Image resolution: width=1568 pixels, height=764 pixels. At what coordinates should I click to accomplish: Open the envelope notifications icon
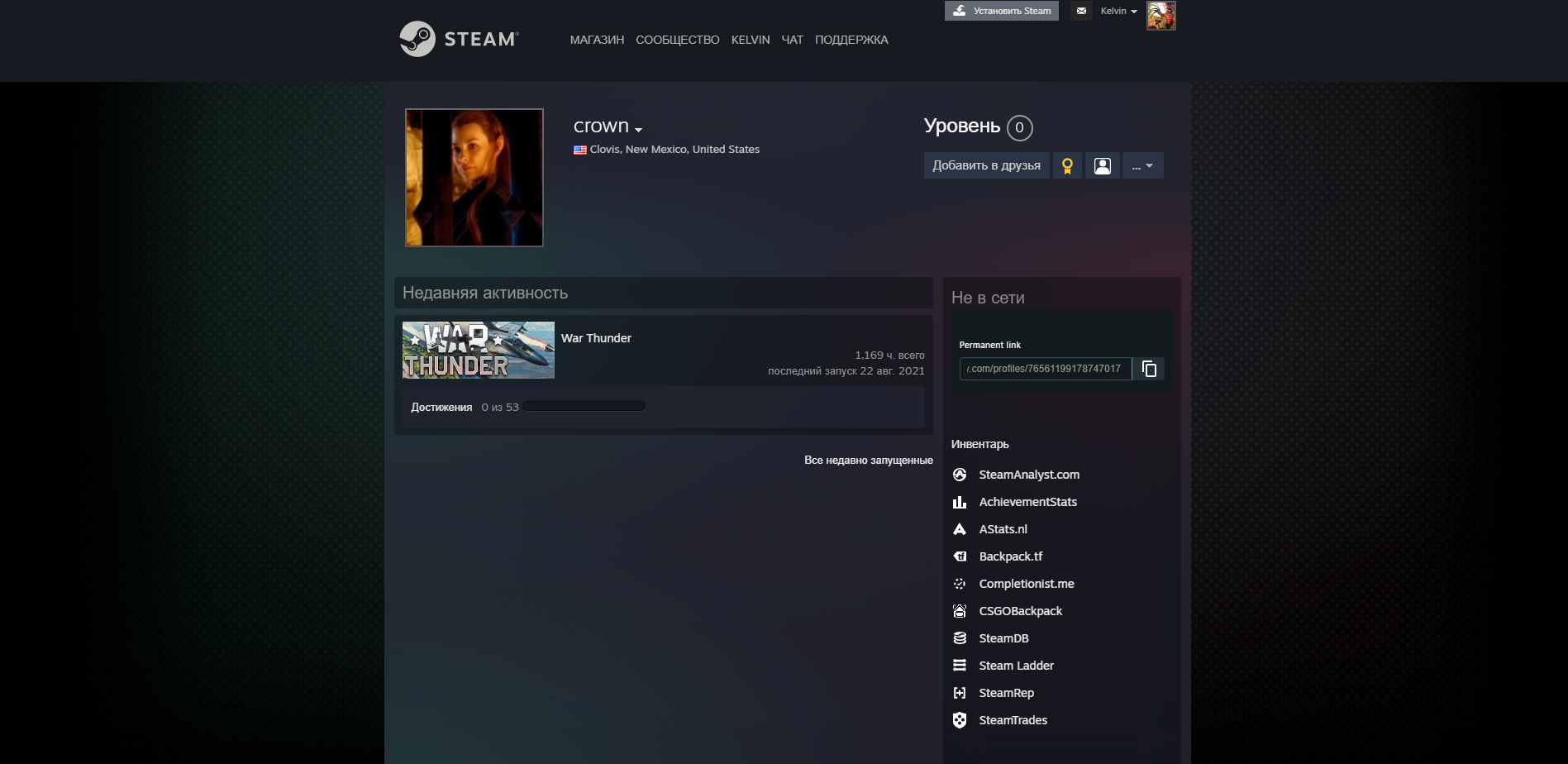[1081, 11]
